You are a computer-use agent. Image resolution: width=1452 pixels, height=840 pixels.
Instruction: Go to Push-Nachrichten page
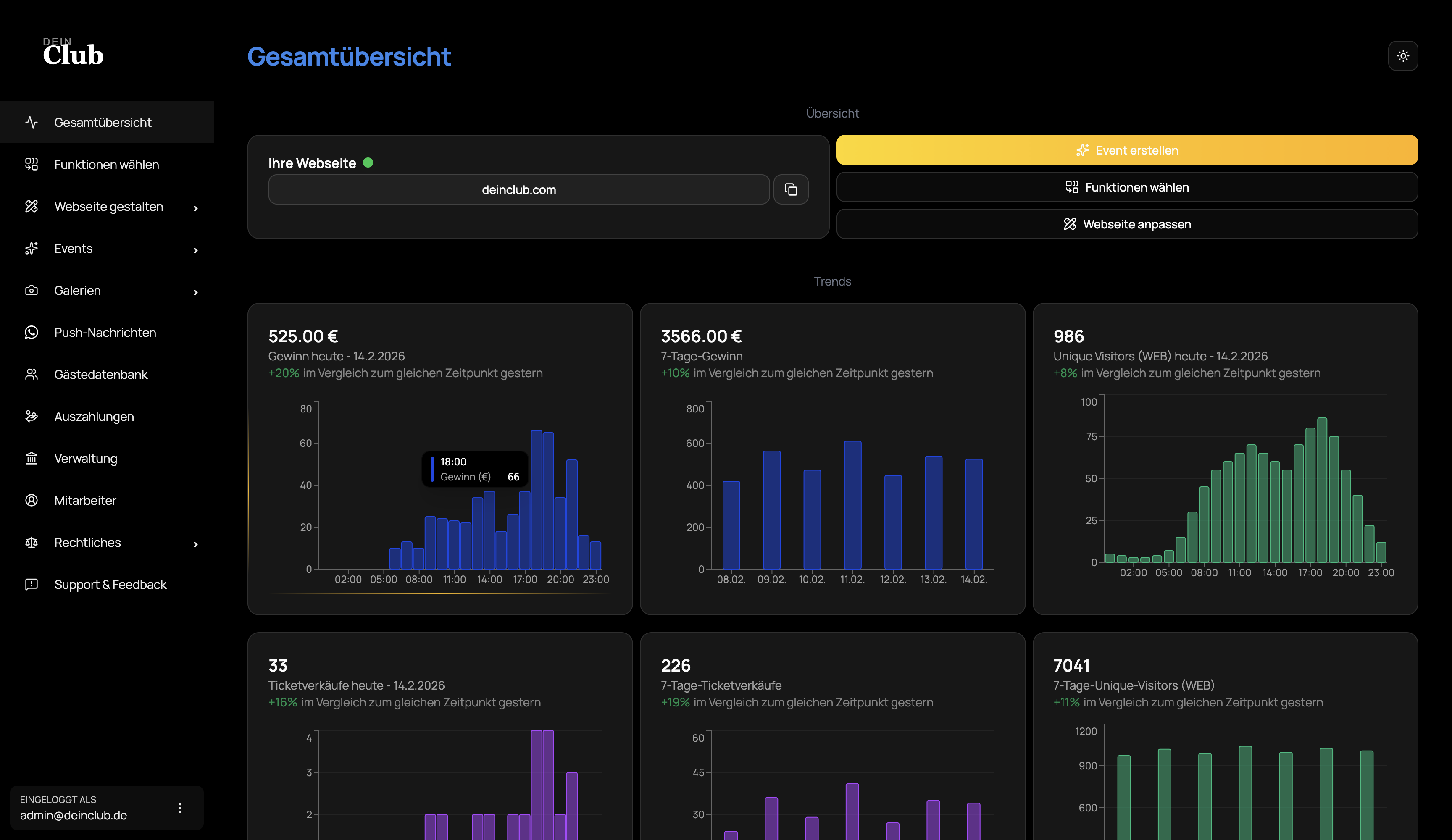click(x=107, y=332)
